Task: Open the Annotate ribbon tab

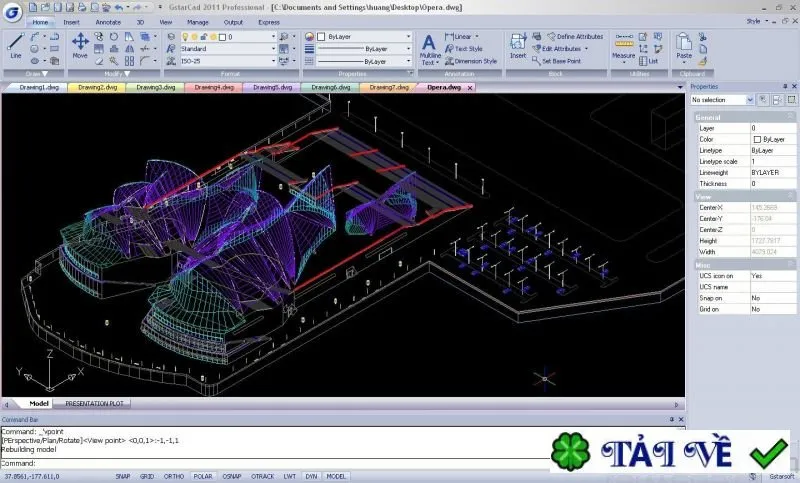Action: click(108, 22)
